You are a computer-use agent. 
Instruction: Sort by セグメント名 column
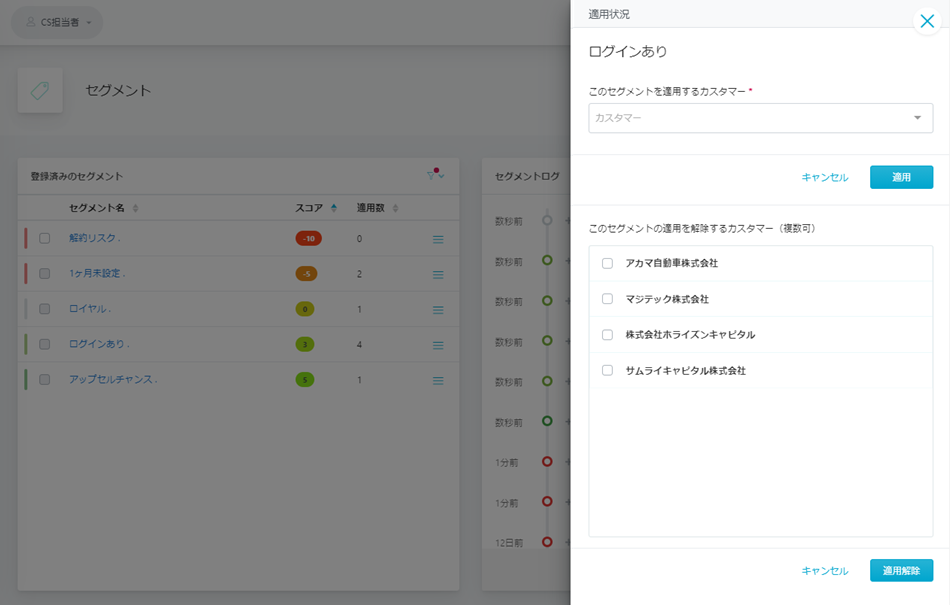click(104, 208)
